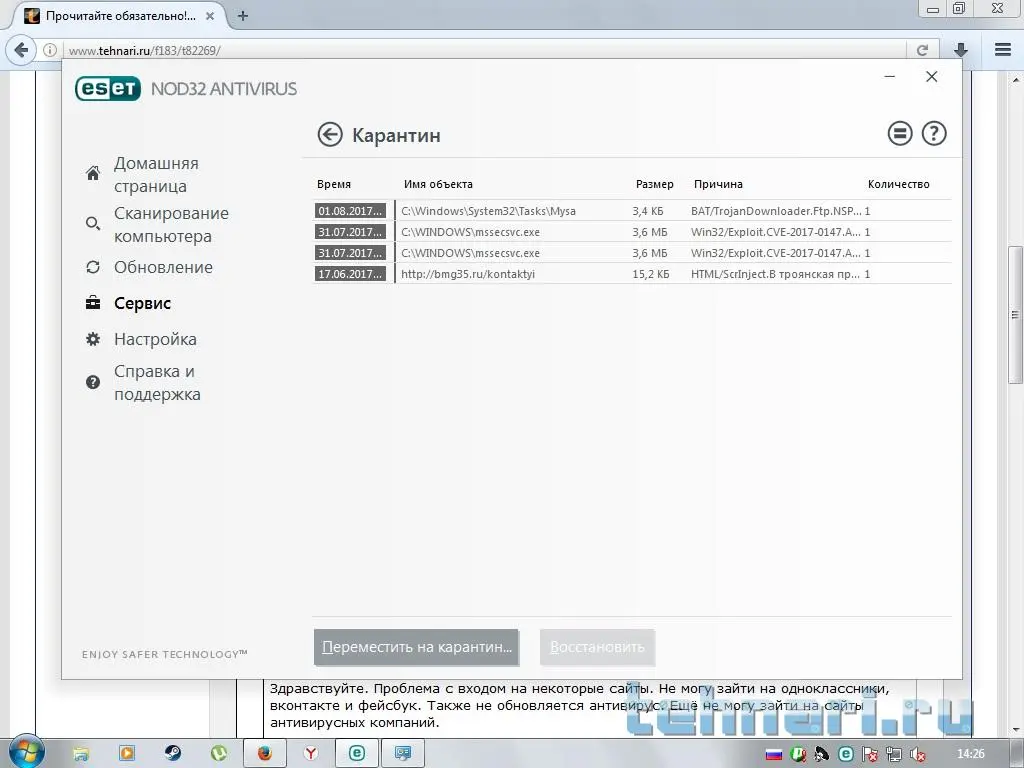Click the network tray icon
1024x768 pixels.
click(x=893, y=755)
